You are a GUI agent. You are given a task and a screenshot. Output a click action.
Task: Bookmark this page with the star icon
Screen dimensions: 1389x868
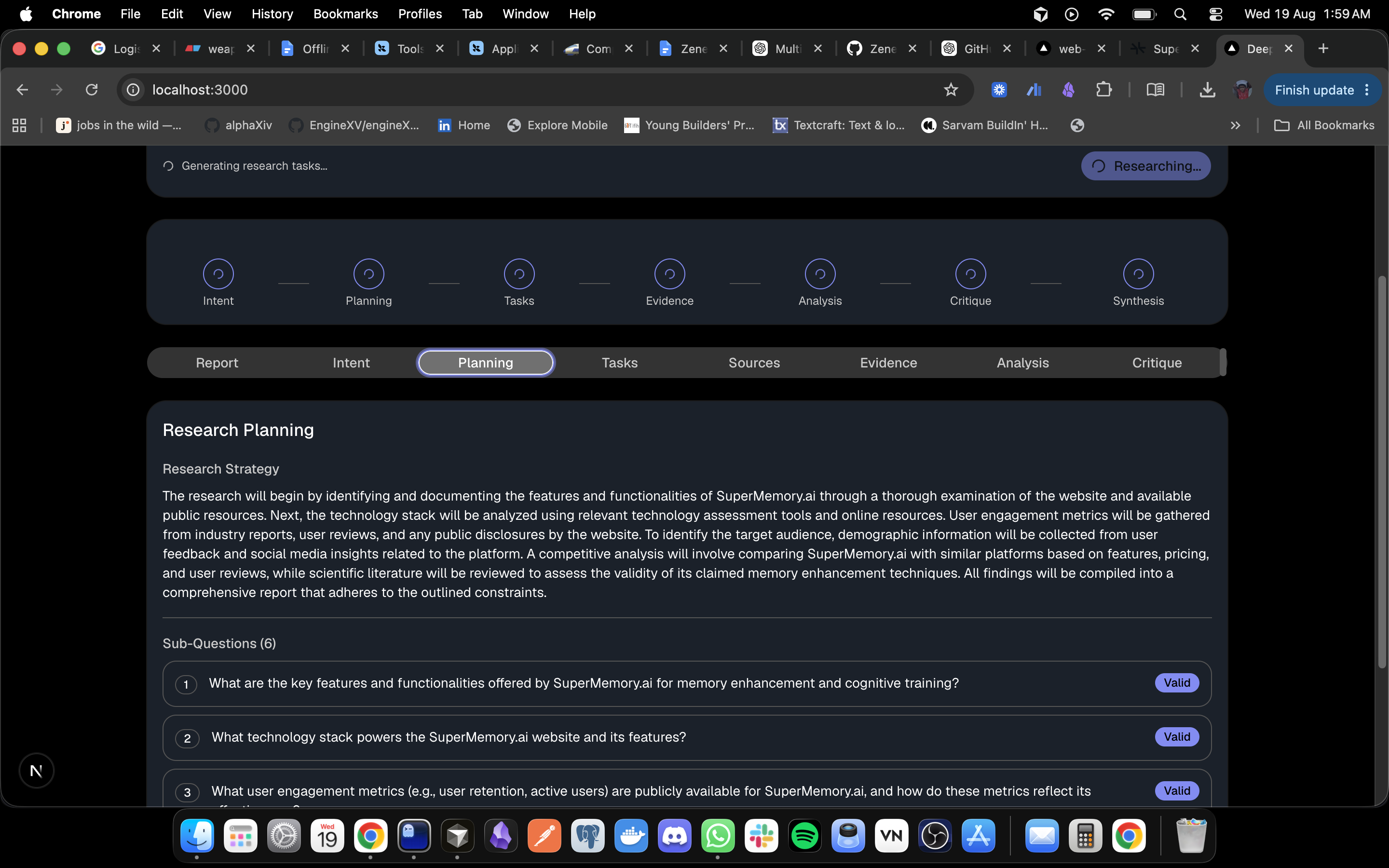click(x=951, y=90)
